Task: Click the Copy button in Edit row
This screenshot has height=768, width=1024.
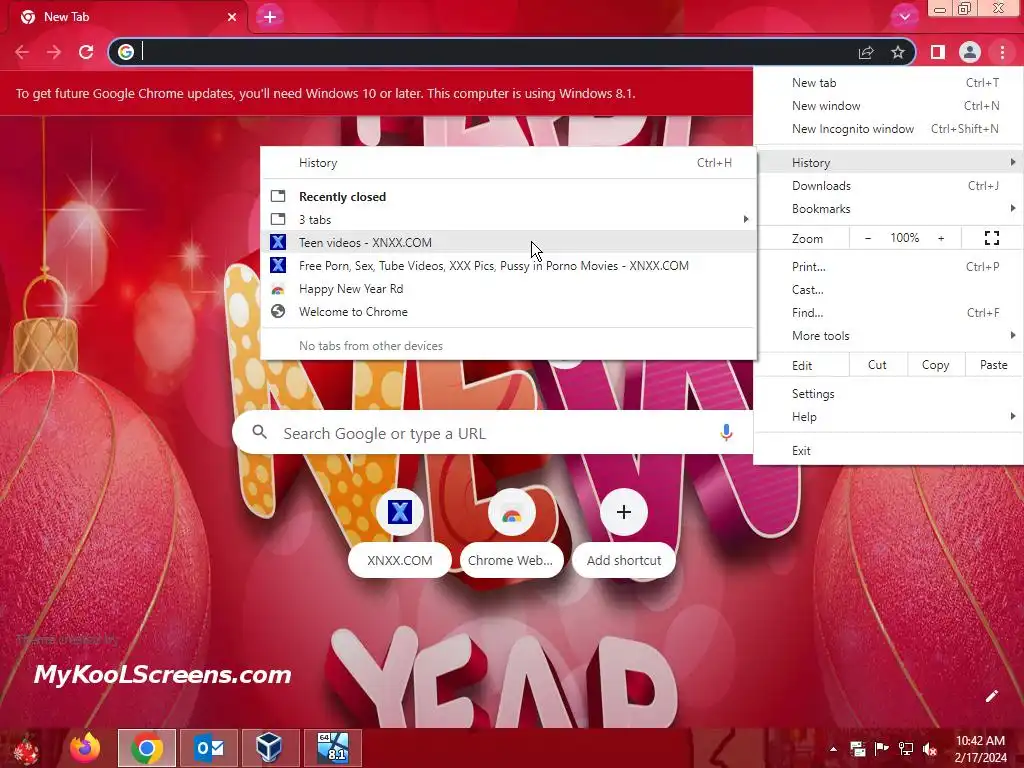Action: (x=935, y=365)
